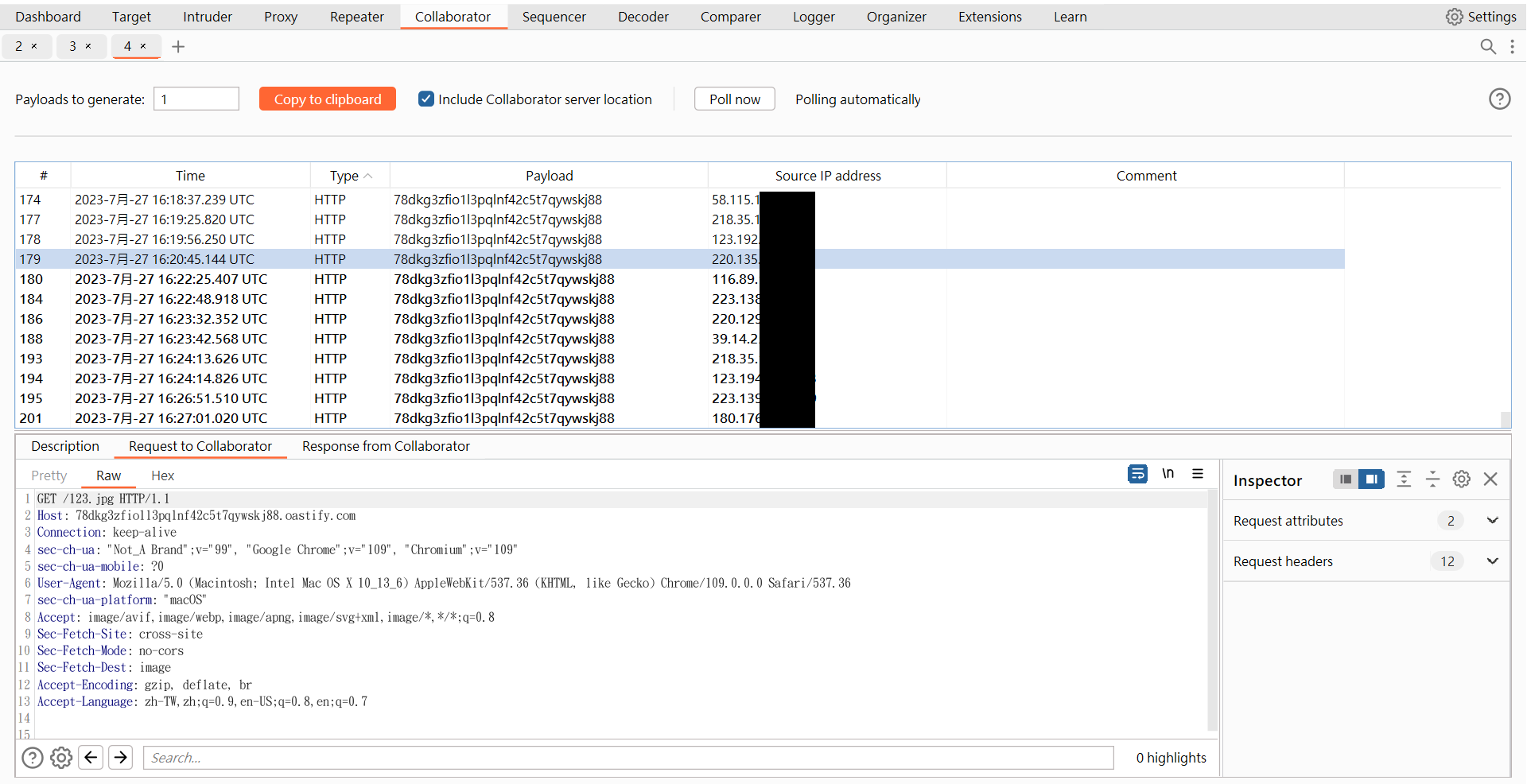
Task: Show the Description tab
Action: coord(65,446)
